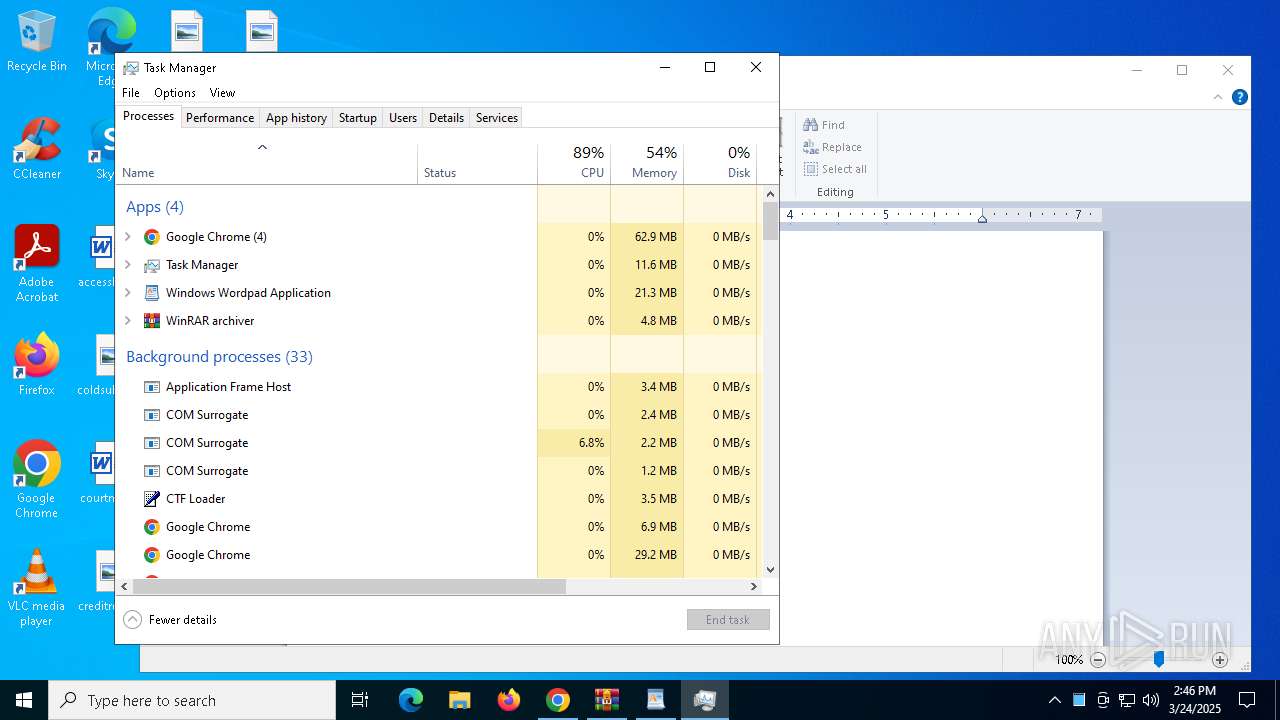Sort processes by the Disk column
The height and width of the screenshot is (720, 1280).
pos(720,164)
